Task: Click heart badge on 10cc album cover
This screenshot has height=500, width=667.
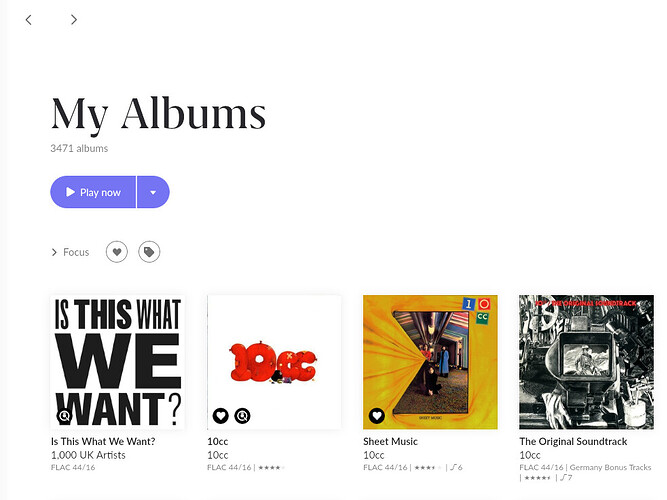Action: click(x=220, y=416)
